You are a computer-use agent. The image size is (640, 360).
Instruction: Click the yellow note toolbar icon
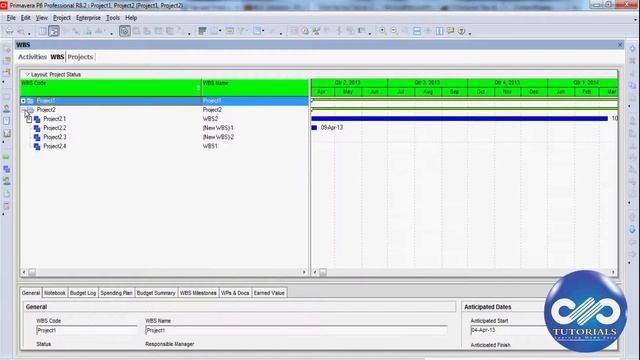[x=450, y=31]
